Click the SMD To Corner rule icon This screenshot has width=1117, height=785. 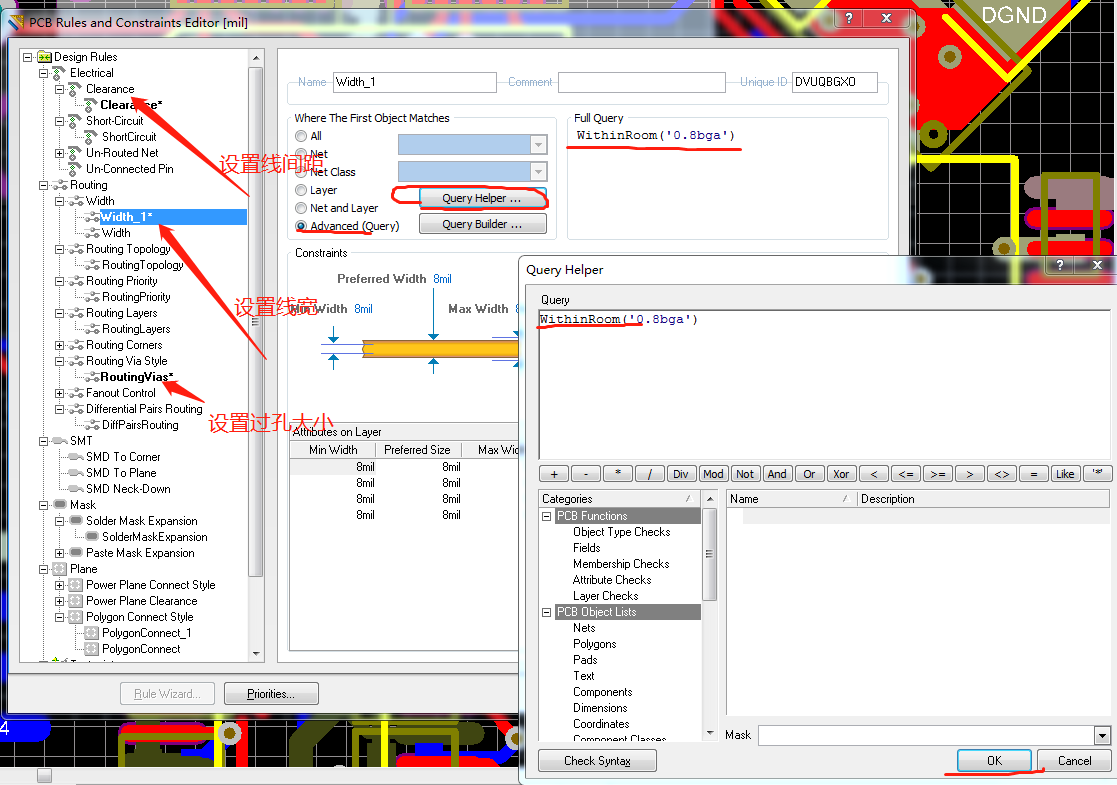(x=76, y=457)
